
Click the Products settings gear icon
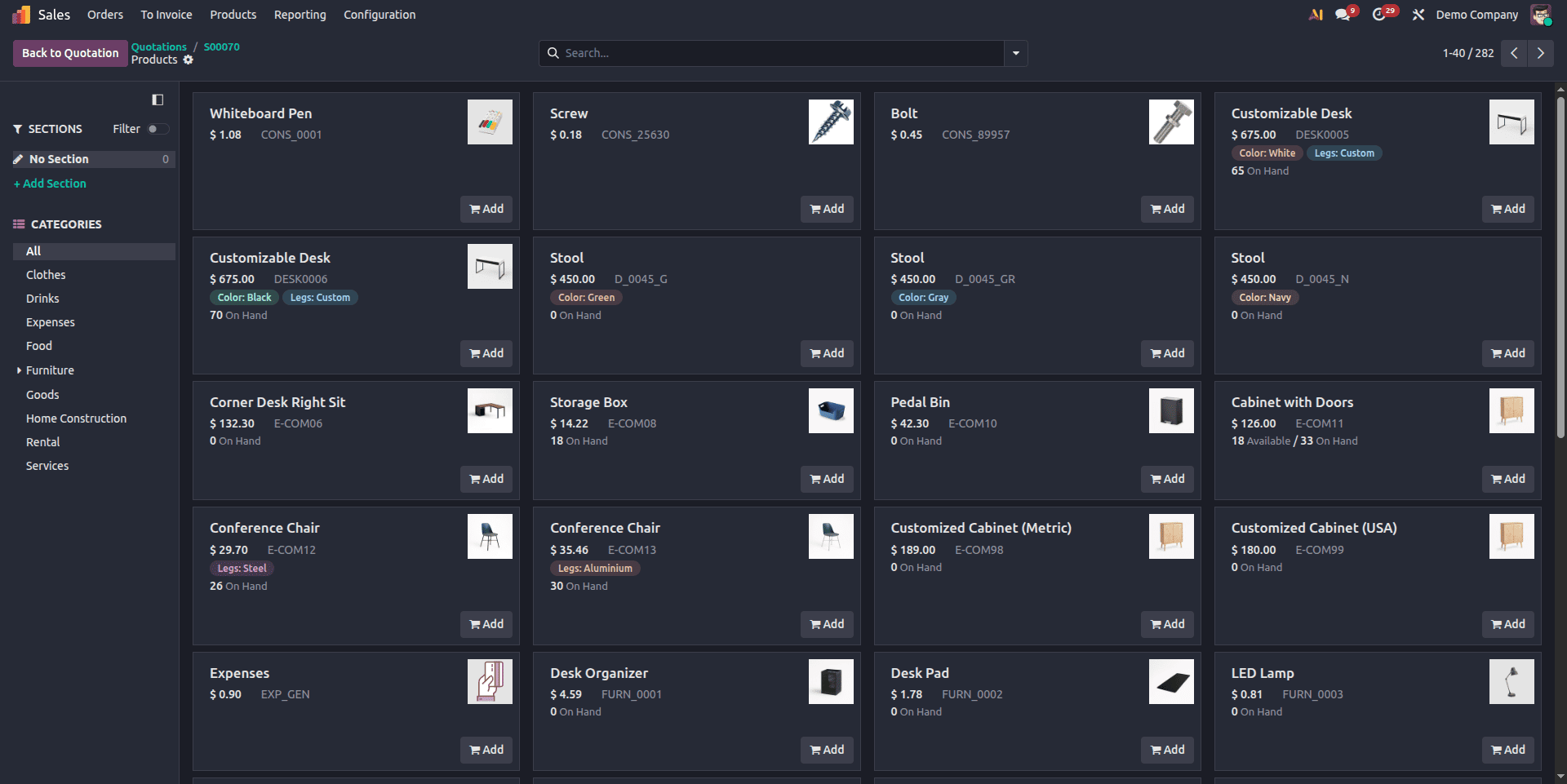point(189,60)
